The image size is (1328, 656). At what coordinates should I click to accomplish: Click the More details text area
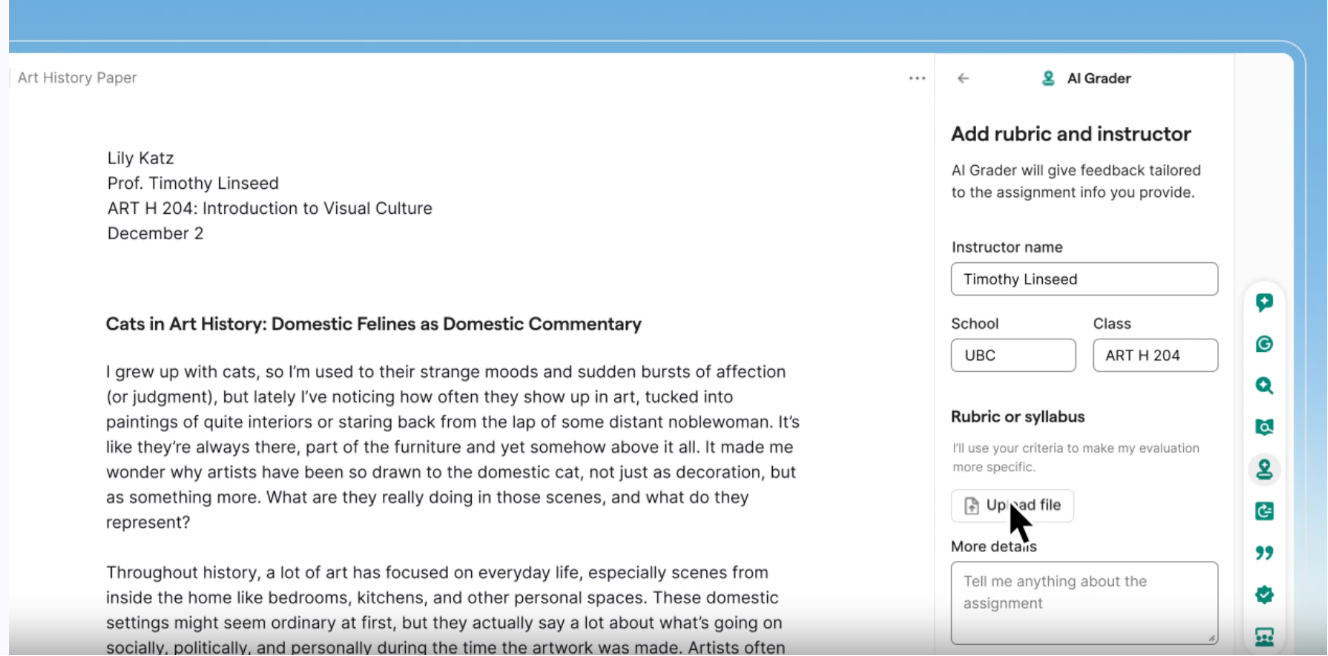[1084, 602]
